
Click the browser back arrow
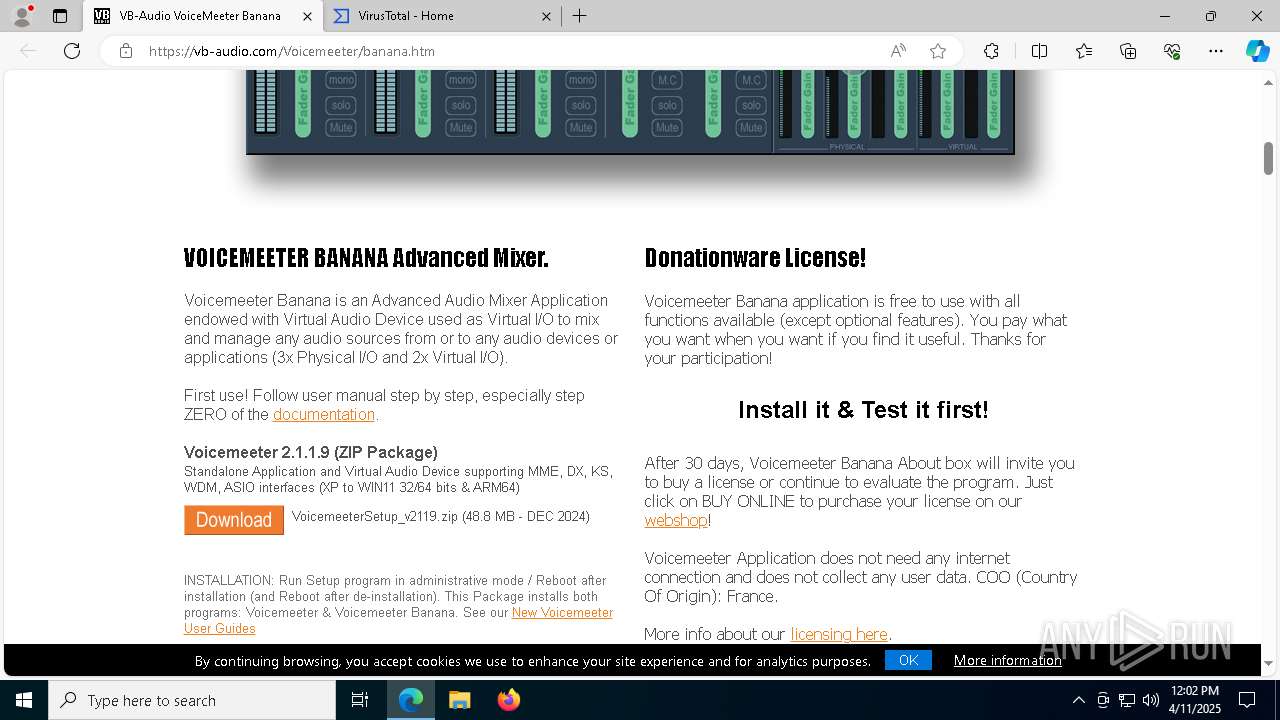pos(28,51)
